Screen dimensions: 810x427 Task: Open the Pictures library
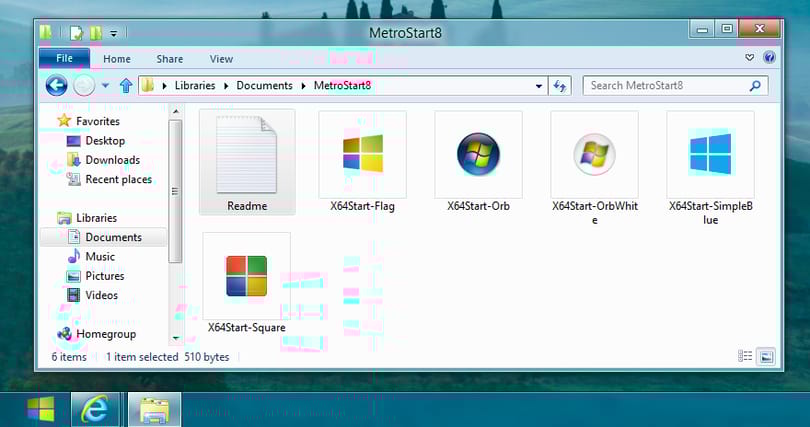click(105, 276)
